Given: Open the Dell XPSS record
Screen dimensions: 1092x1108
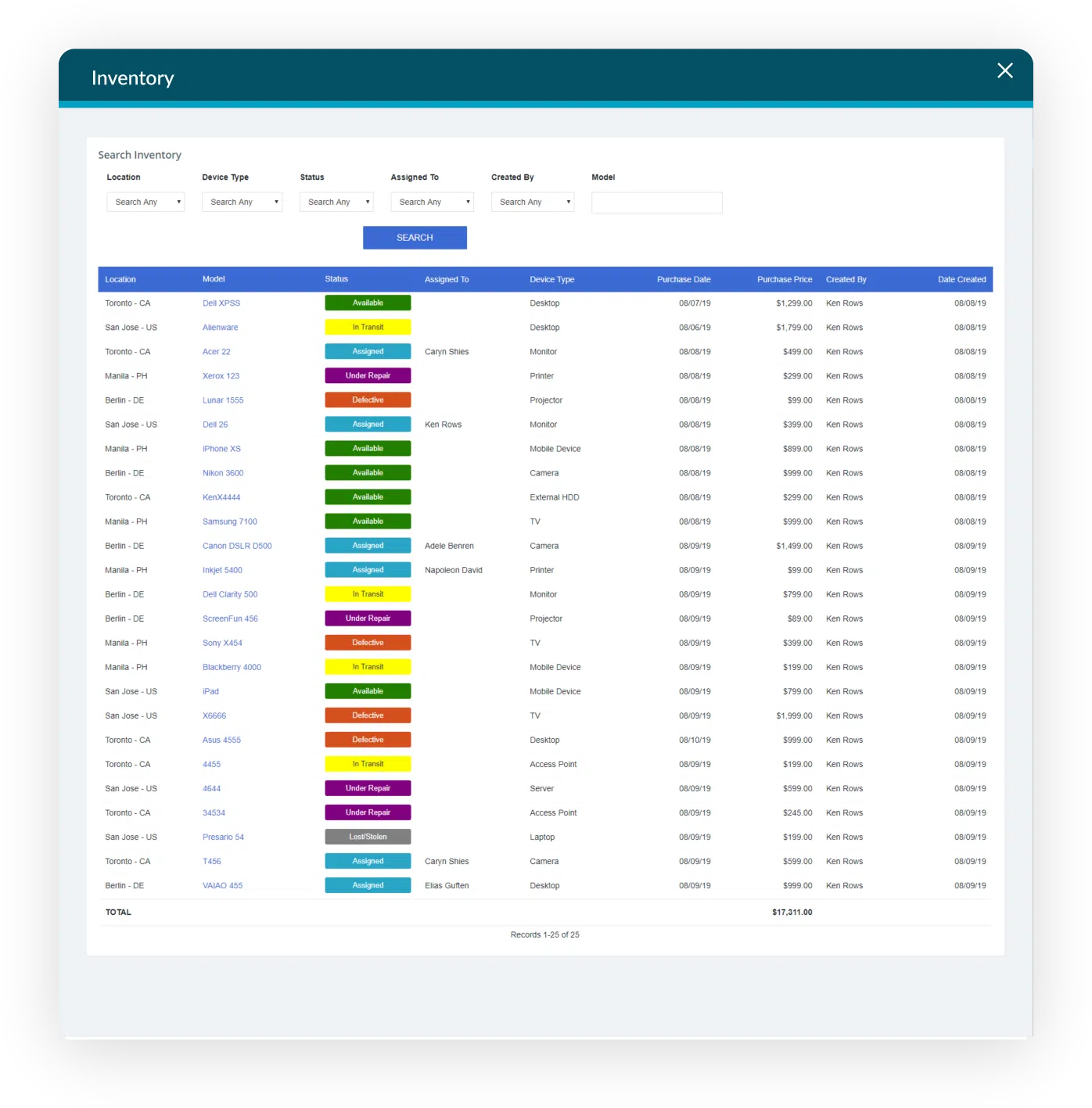Looking at the screenshot, I should click(221, 303).
